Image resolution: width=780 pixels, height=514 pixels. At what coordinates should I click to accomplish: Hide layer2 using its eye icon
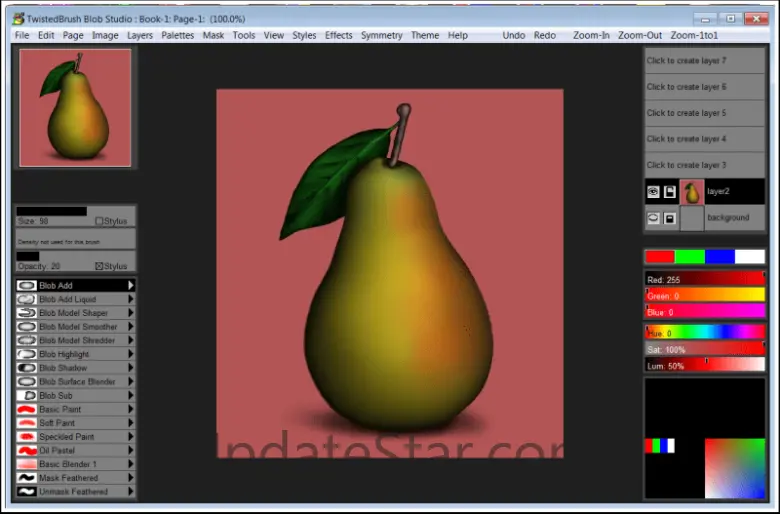tap(653, 192)
